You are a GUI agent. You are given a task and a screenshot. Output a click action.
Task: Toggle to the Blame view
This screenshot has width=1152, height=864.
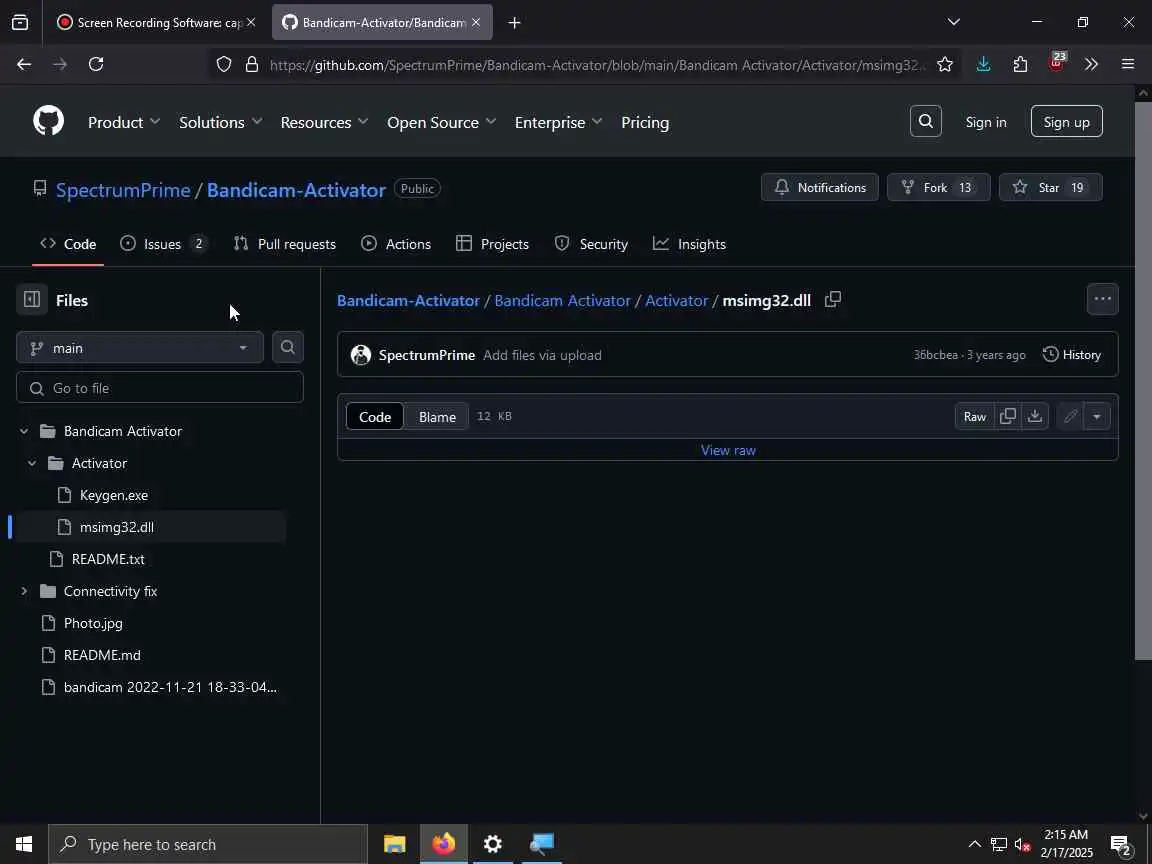click(437, 417)
